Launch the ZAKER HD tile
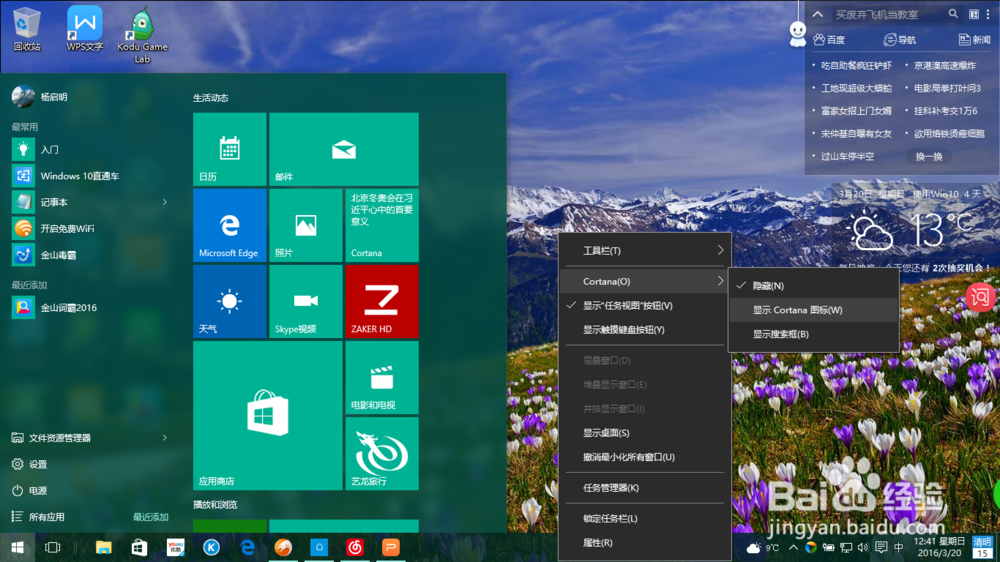 point(381,301)
